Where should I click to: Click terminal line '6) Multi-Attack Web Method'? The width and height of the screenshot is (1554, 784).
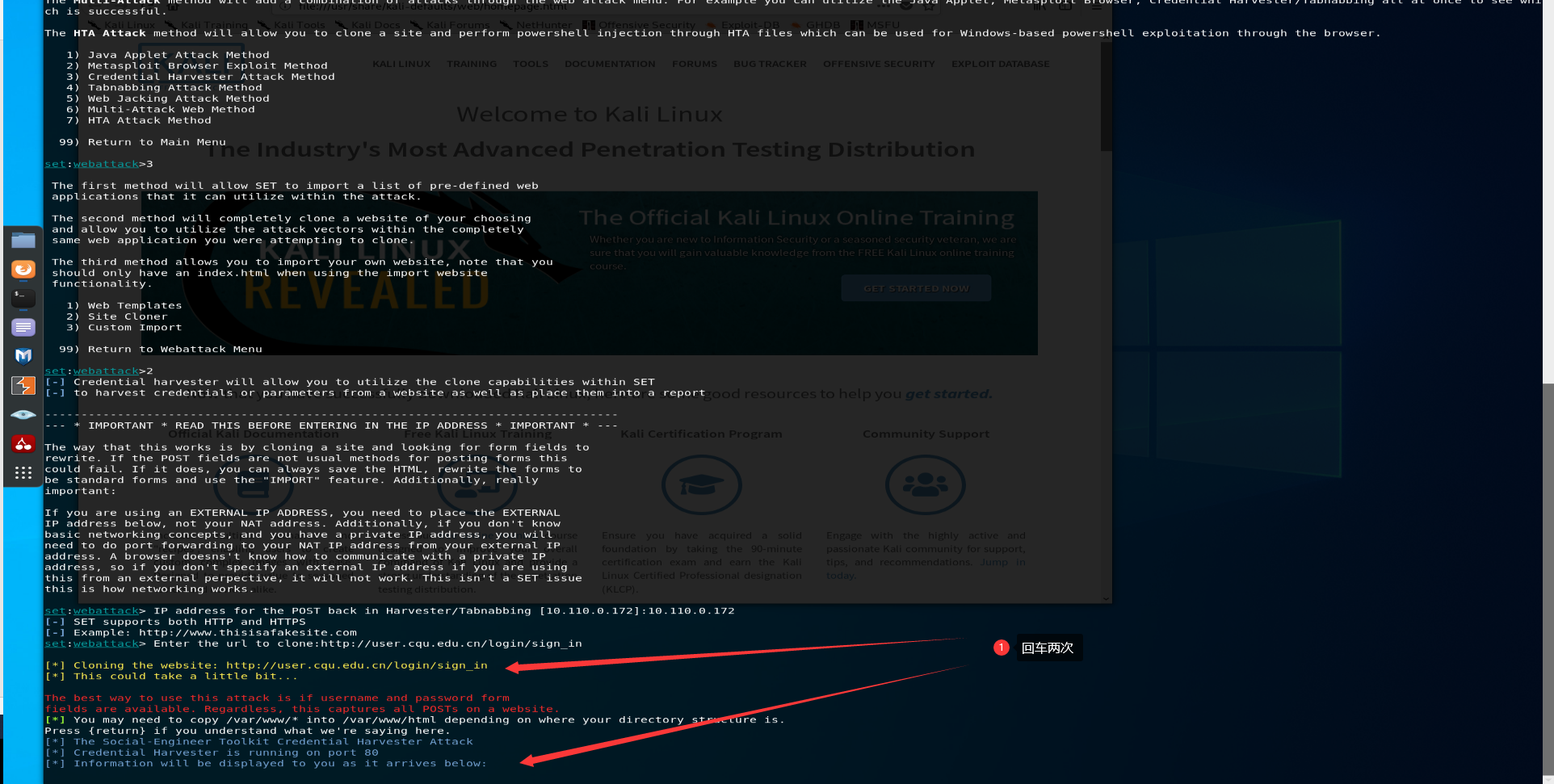pyautogui.click(x=161, y=110)
